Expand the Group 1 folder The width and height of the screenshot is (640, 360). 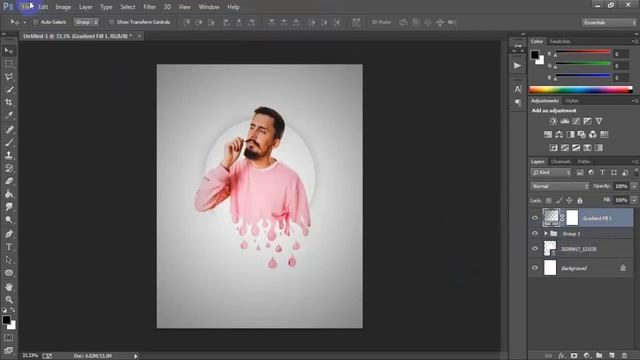pos(545,233)
